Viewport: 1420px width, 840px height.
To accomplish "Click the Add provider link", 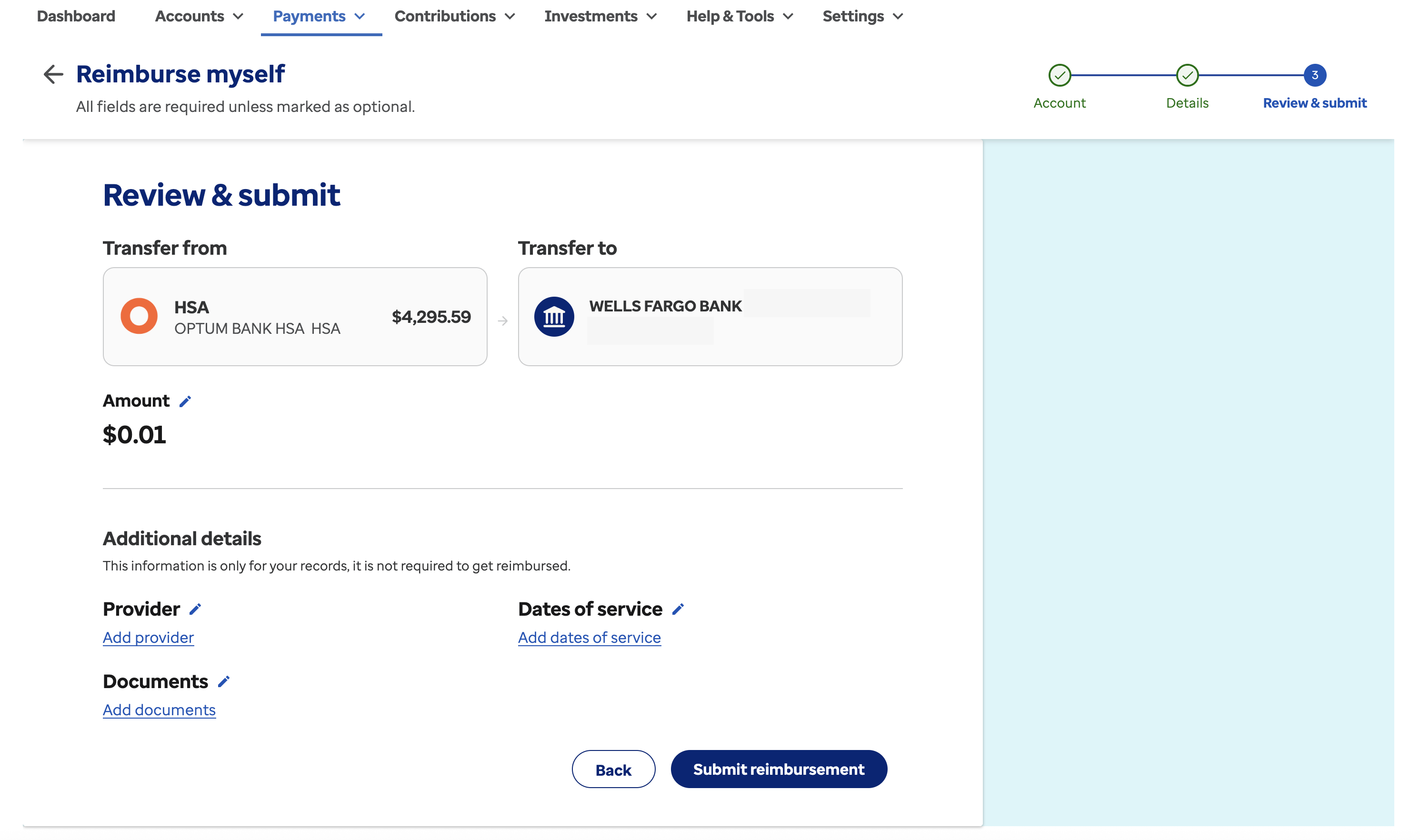I will (x=148, y=638).
